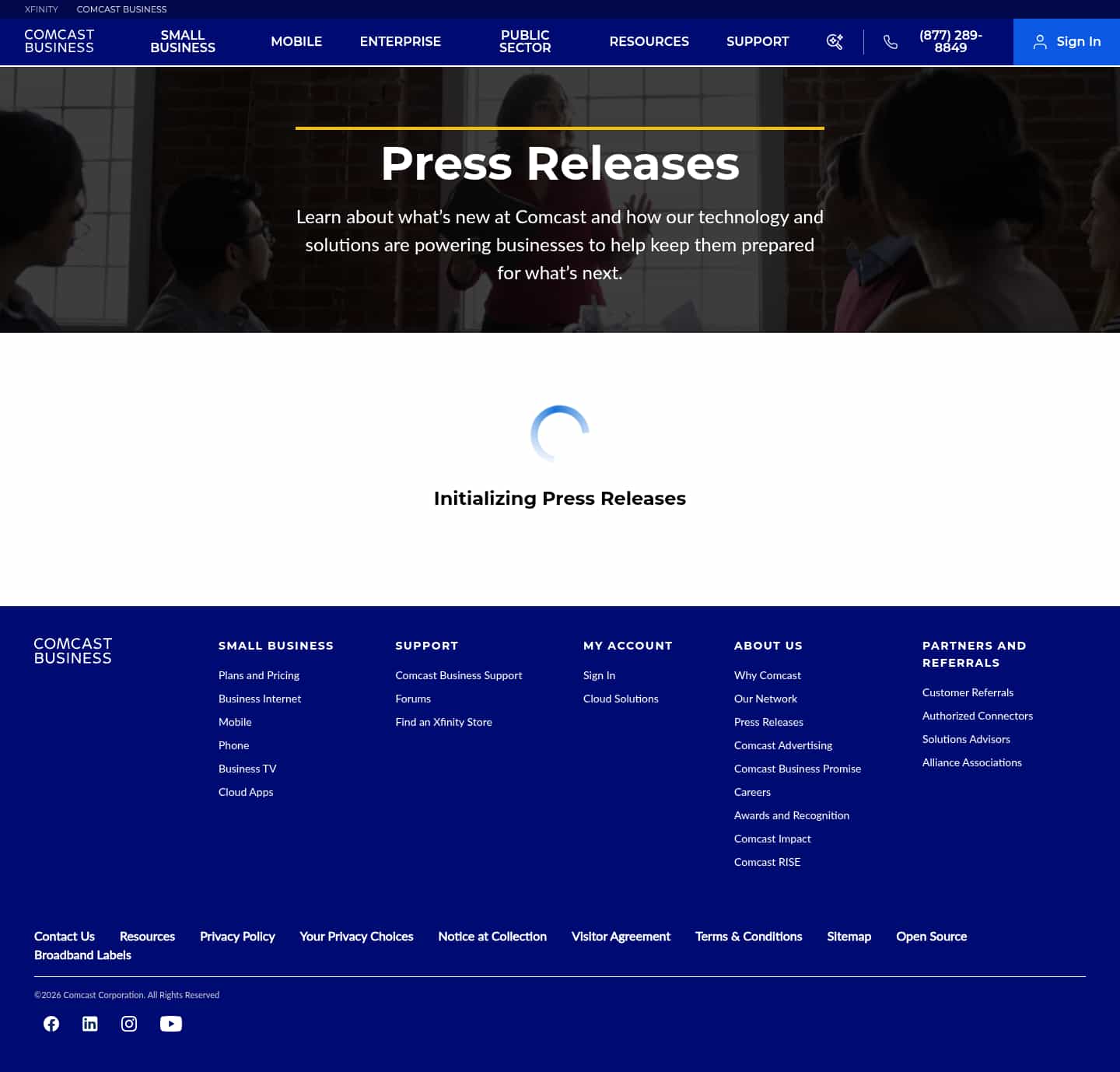Open the Mobile footer link

(x=235, y=722)
